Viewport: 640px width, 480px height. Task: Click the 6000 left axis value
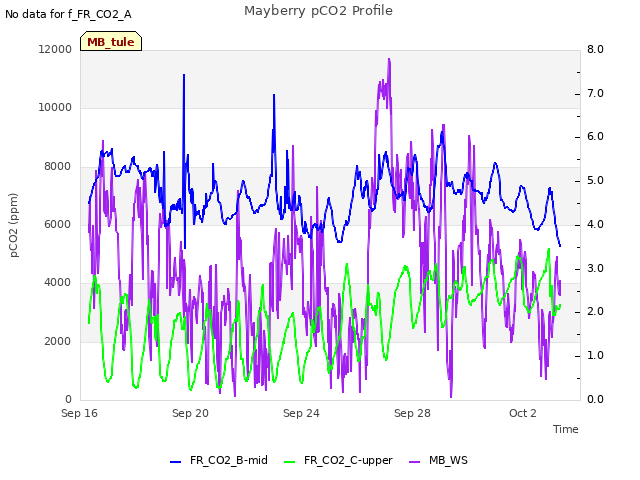[58, 224]
